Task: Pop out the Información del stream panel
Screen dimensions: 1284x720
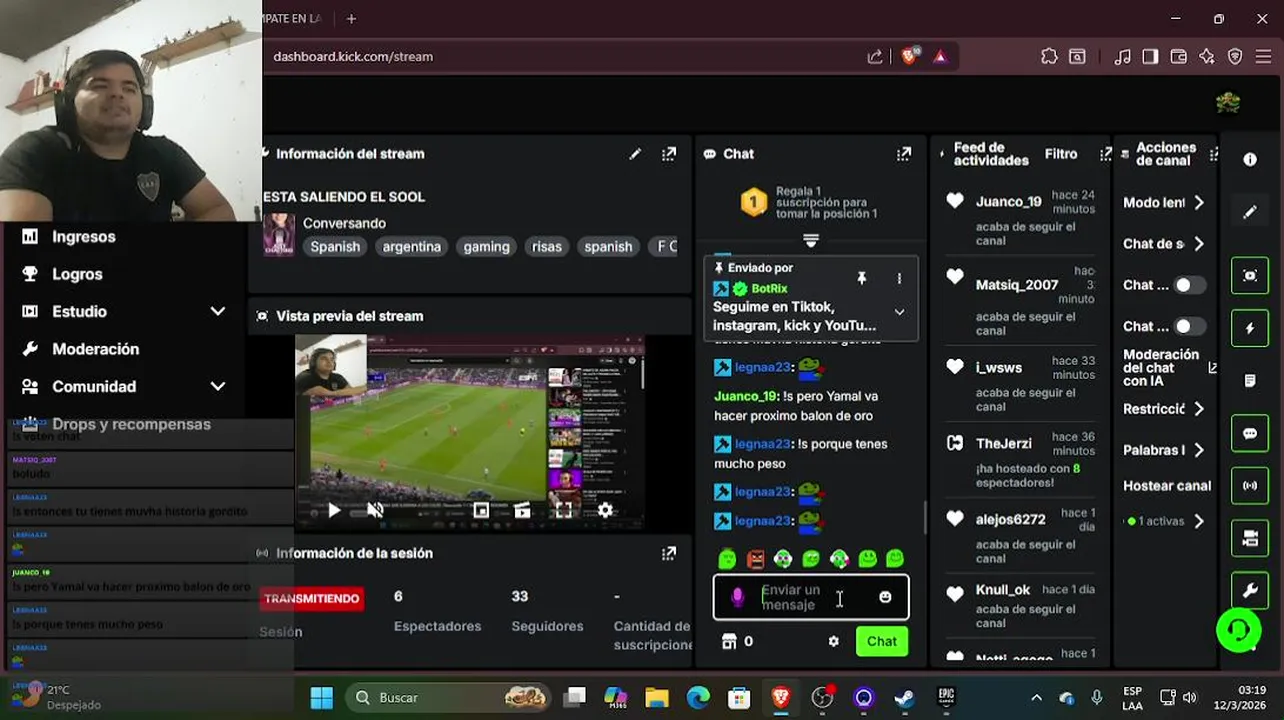Action: (x=669, y=154)
